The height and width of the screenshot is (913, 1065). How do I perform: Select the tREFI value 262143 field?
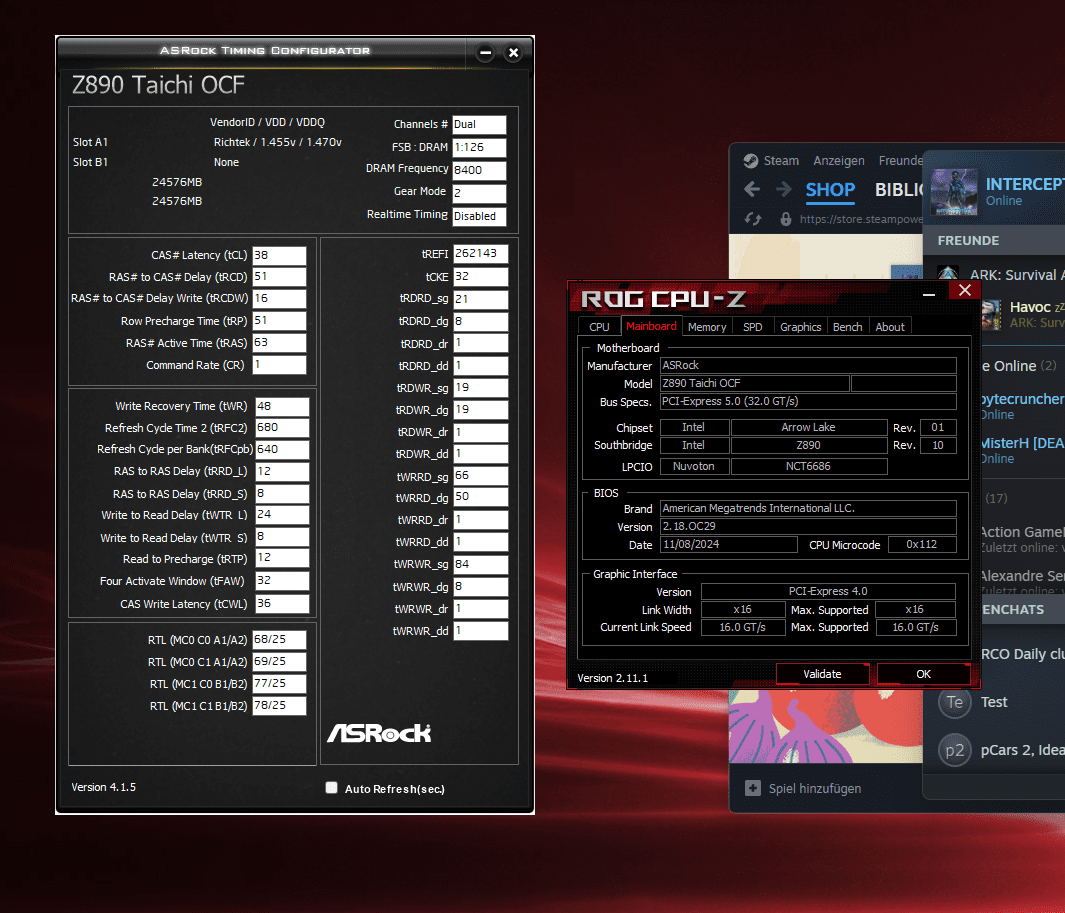tap(480, 253)
